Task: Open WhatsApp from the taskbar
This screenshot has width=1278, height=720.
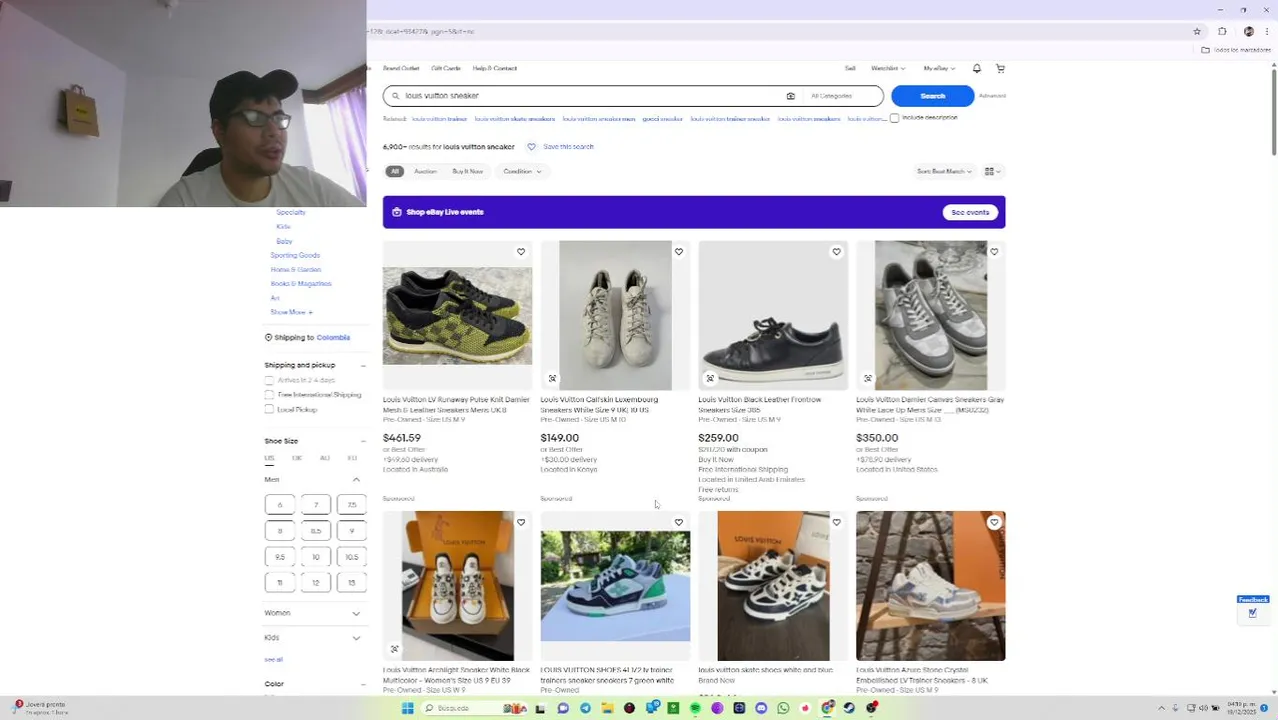Action: tap(783, 708)
